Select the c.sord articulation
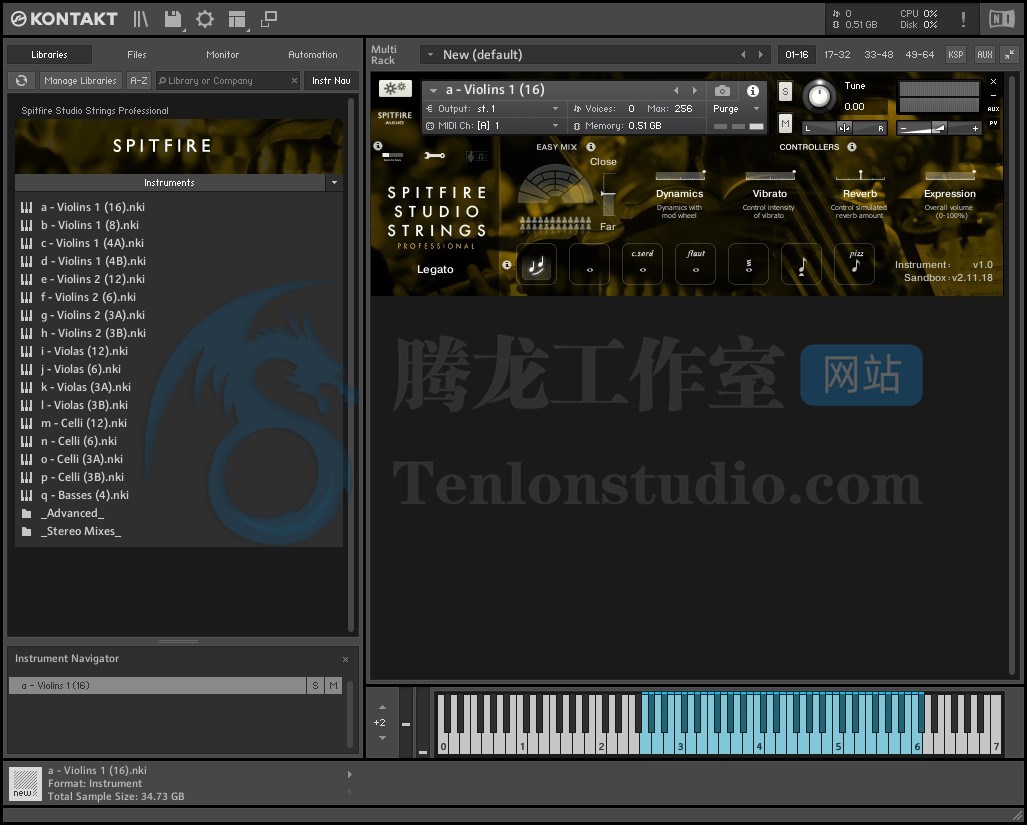This screenshot has width=1027, height=825. pyautogui.click(x=643, y=264)
